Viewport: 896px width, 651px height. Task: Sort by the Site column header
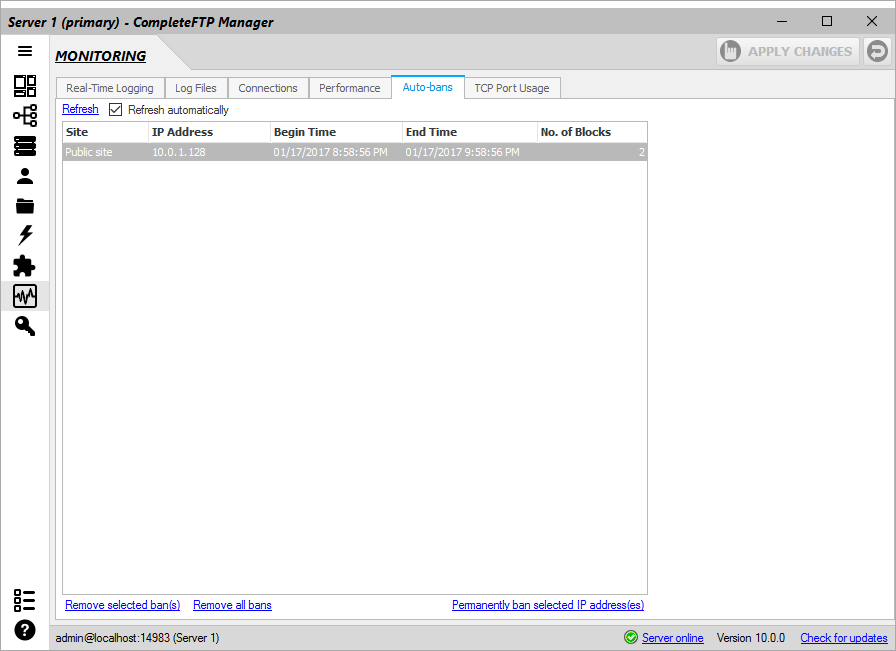point(106,132)
